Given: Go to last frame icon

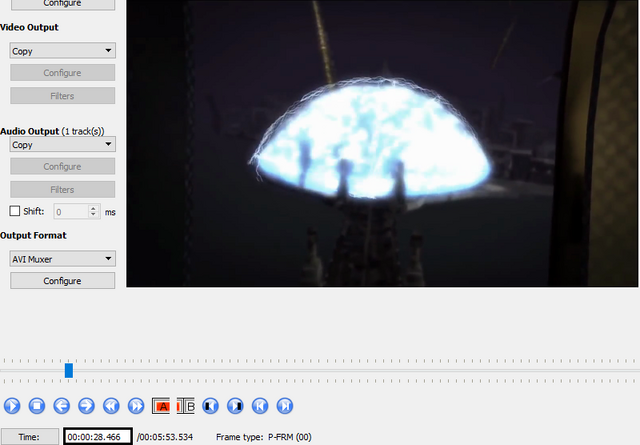Looking at the screenshot, I should 285,406.
